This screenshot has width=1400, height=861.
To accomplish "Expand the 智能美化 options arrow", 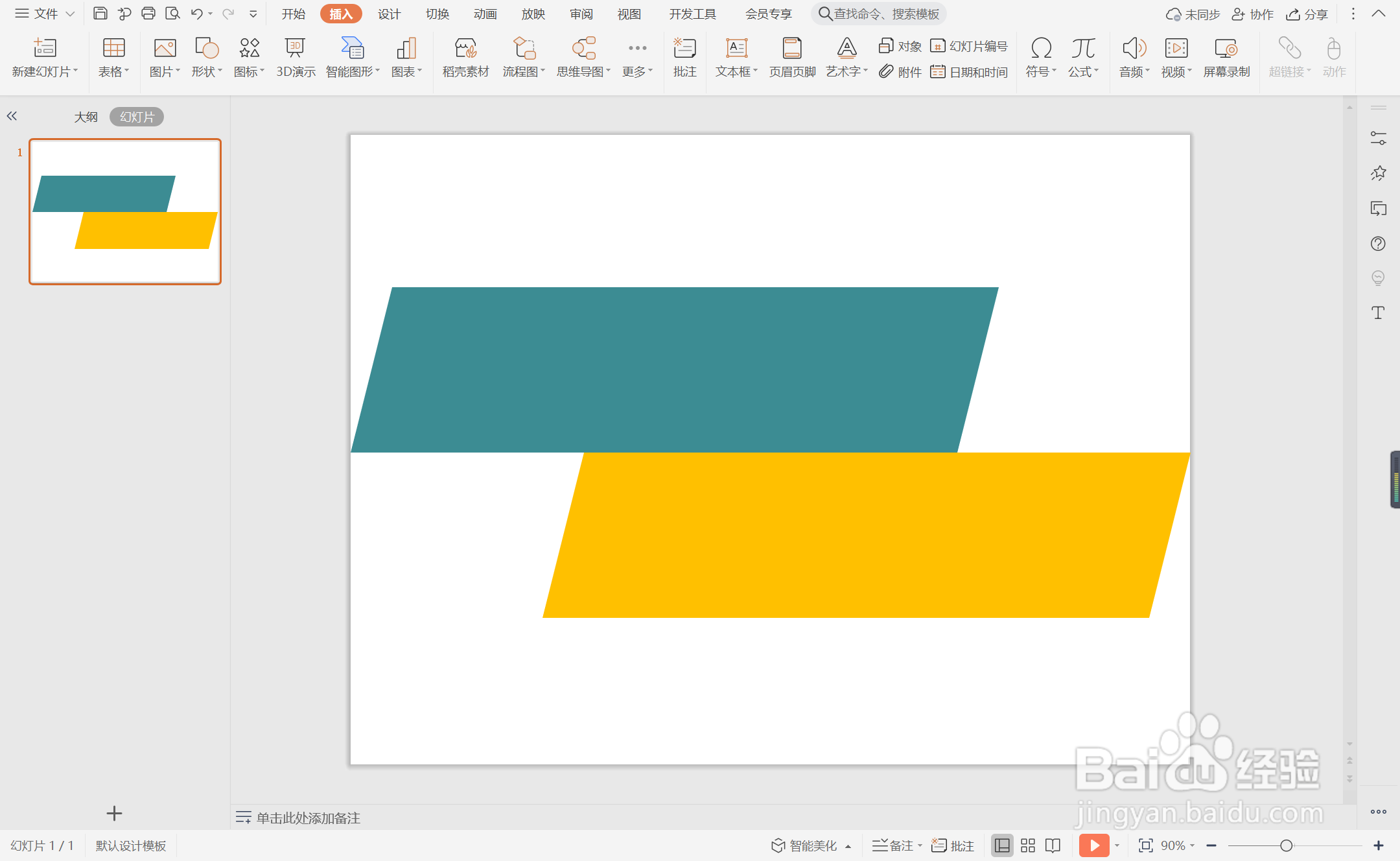I will [848, 846].
